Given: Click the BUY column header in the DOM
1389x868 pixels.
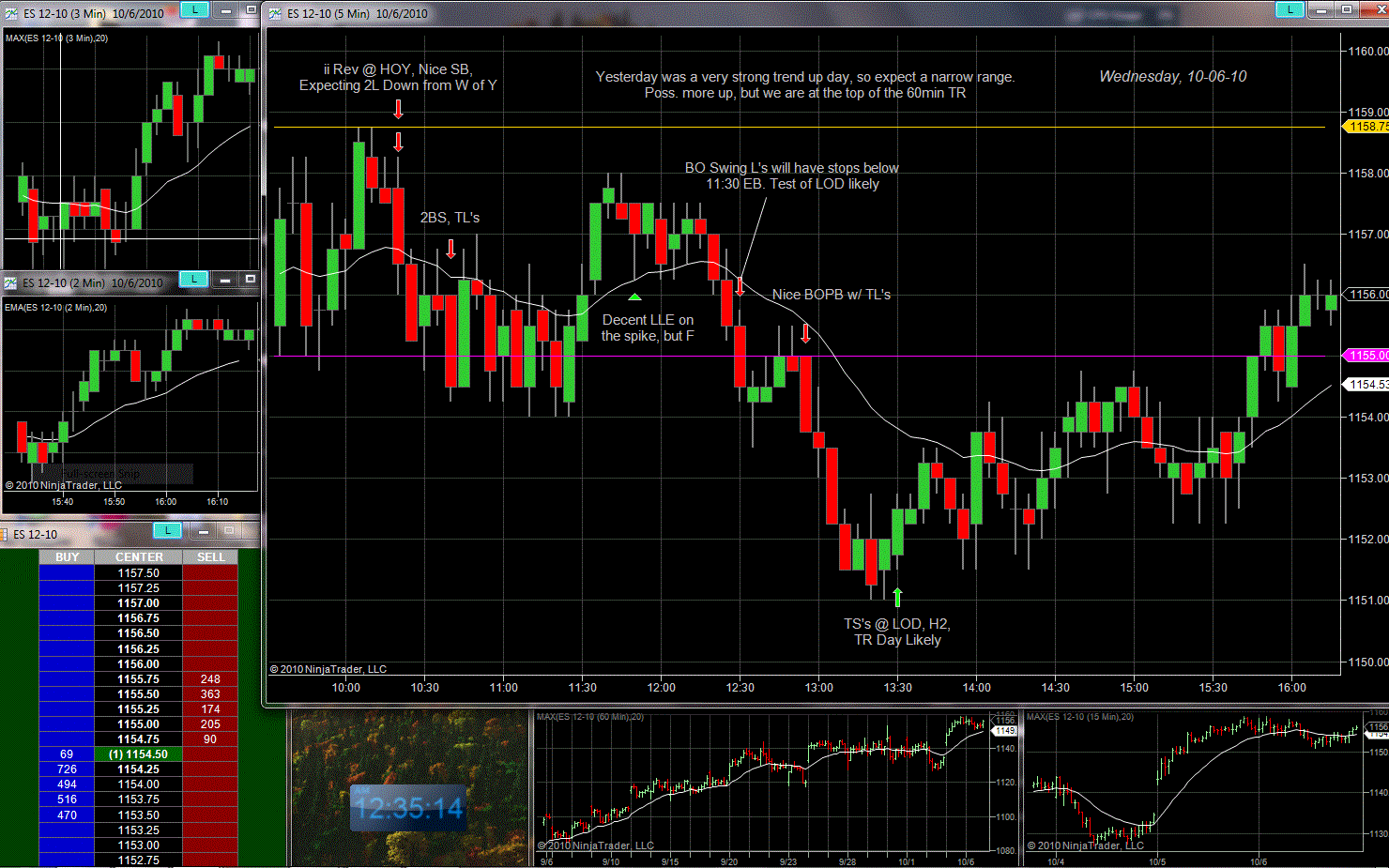Looking at the screenshot, I should (x=67, y=556).
